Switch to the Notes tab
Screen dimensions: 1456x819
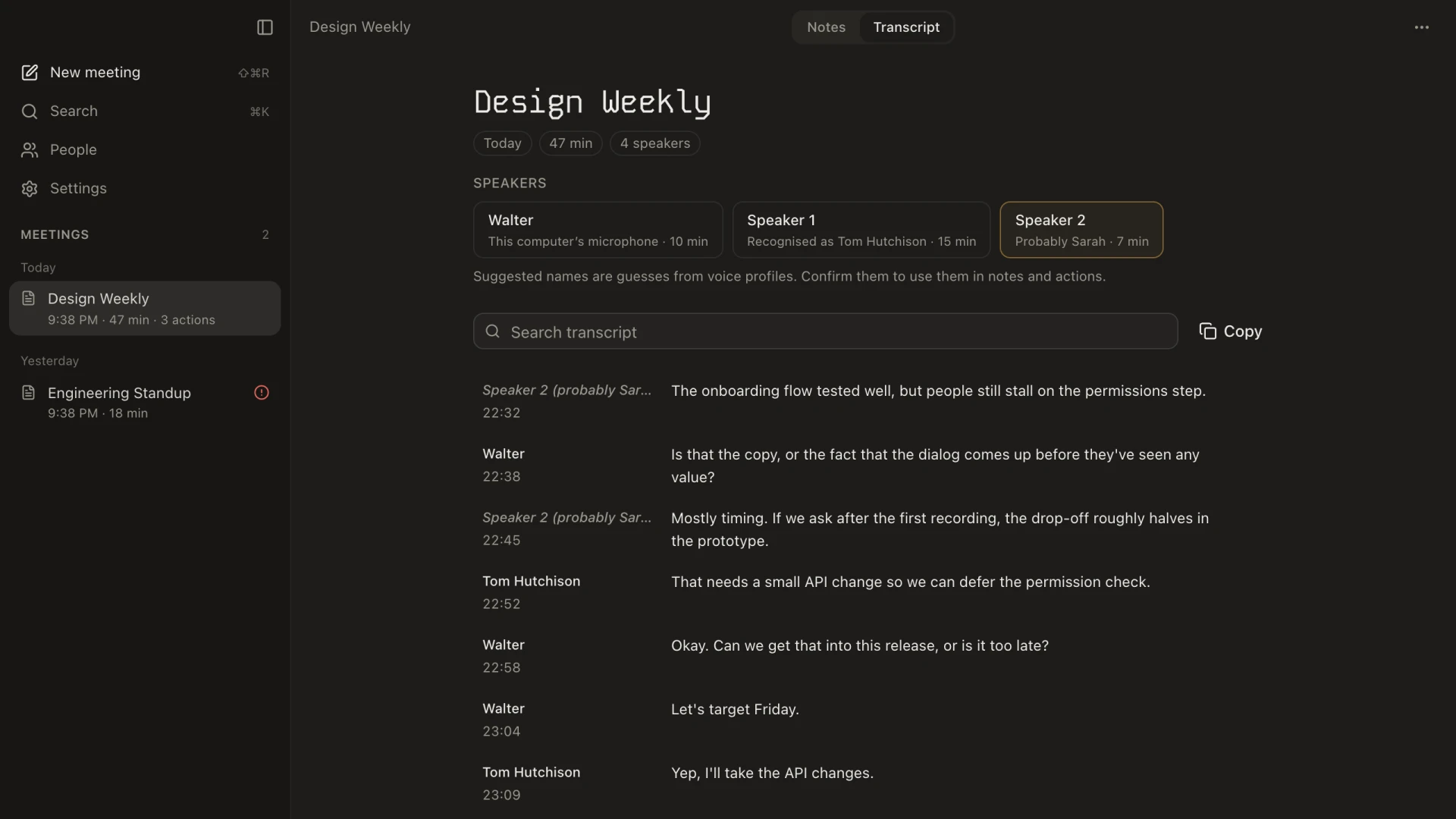pos(826,27)
